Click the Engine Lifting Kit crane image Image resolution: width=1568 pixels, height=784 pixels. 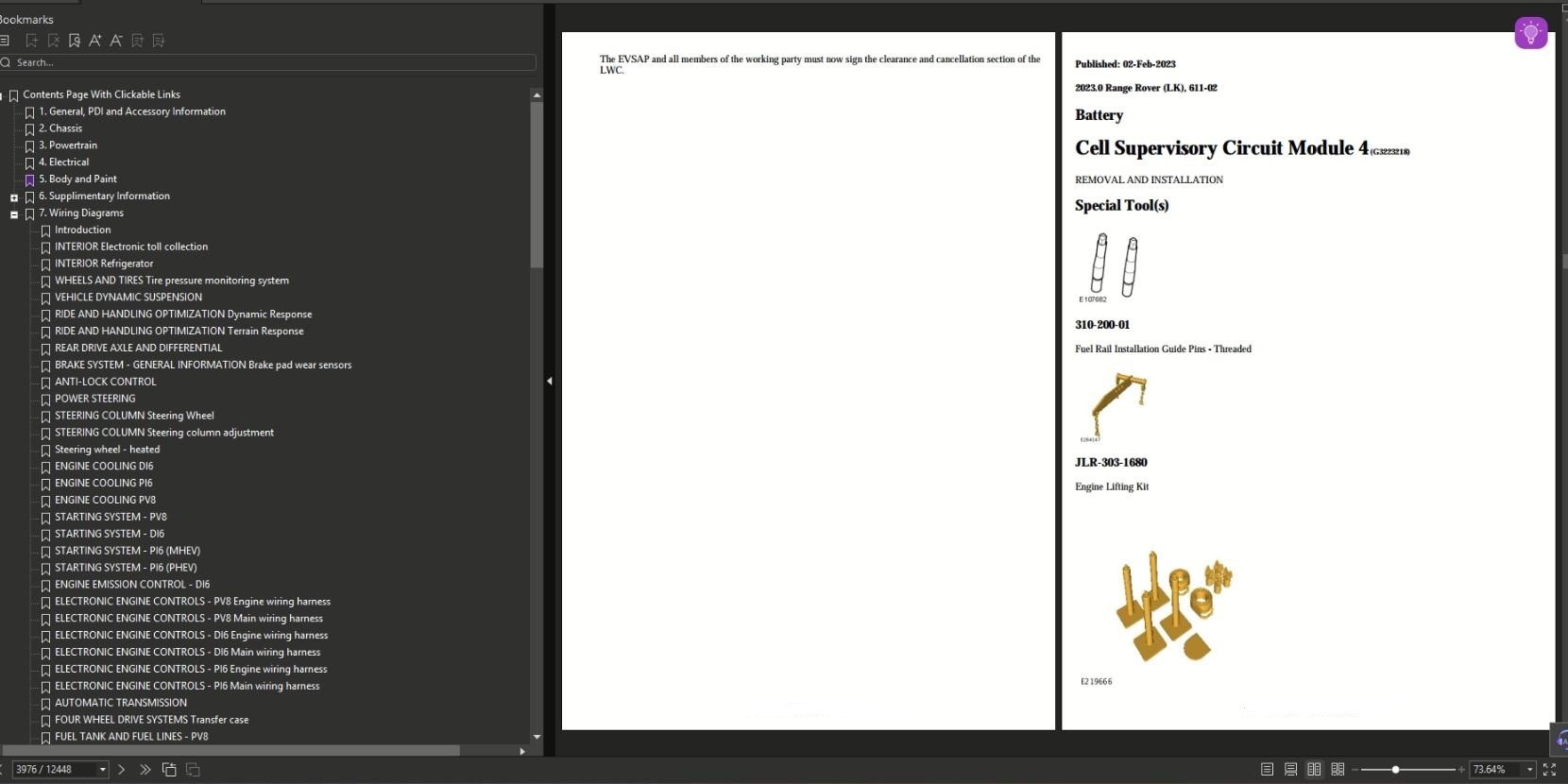tap(1118, 404)
